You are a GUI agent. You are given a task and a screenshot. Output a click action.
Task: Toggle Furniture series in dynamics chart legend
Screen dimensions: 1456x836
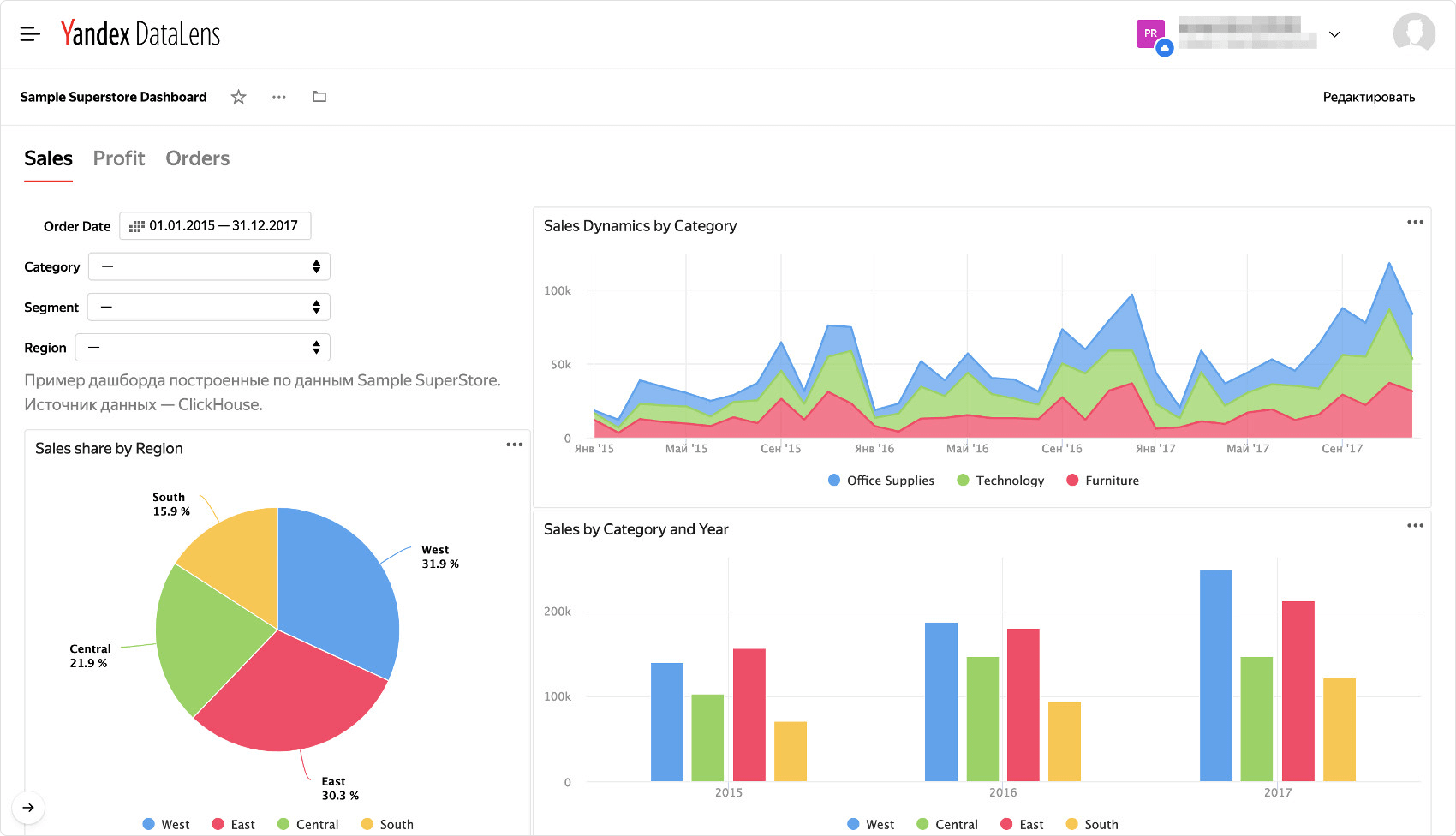click(1102, 481)
